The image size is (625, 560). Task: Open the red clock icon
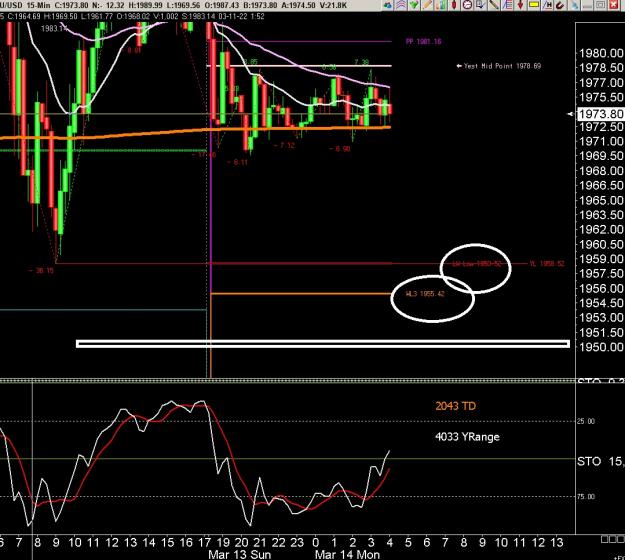click(467, 5)
